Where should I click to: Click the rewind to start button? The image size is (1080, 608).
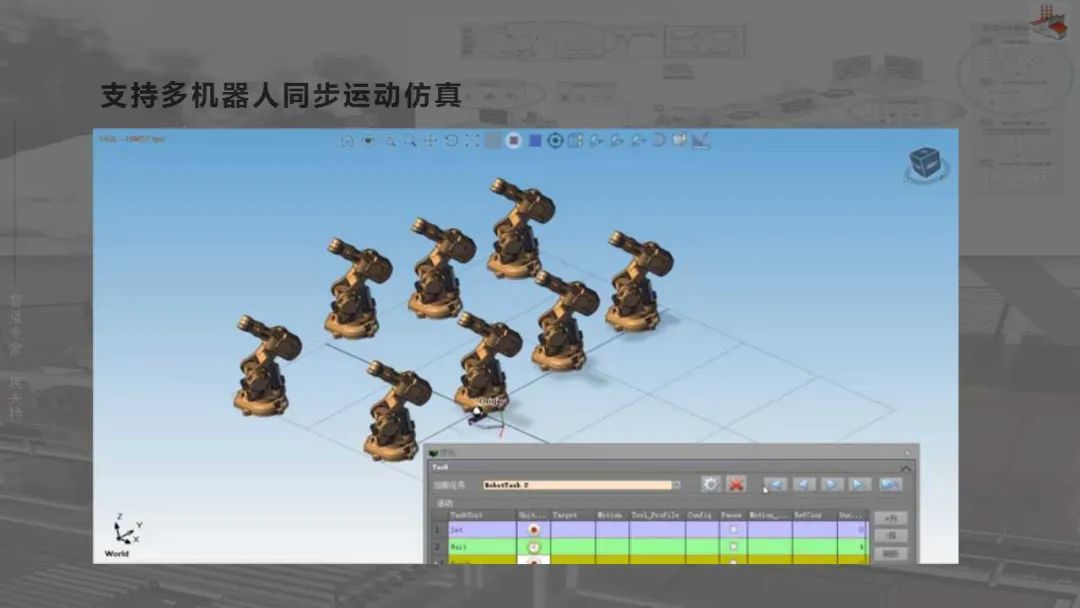tap(776, 484)
